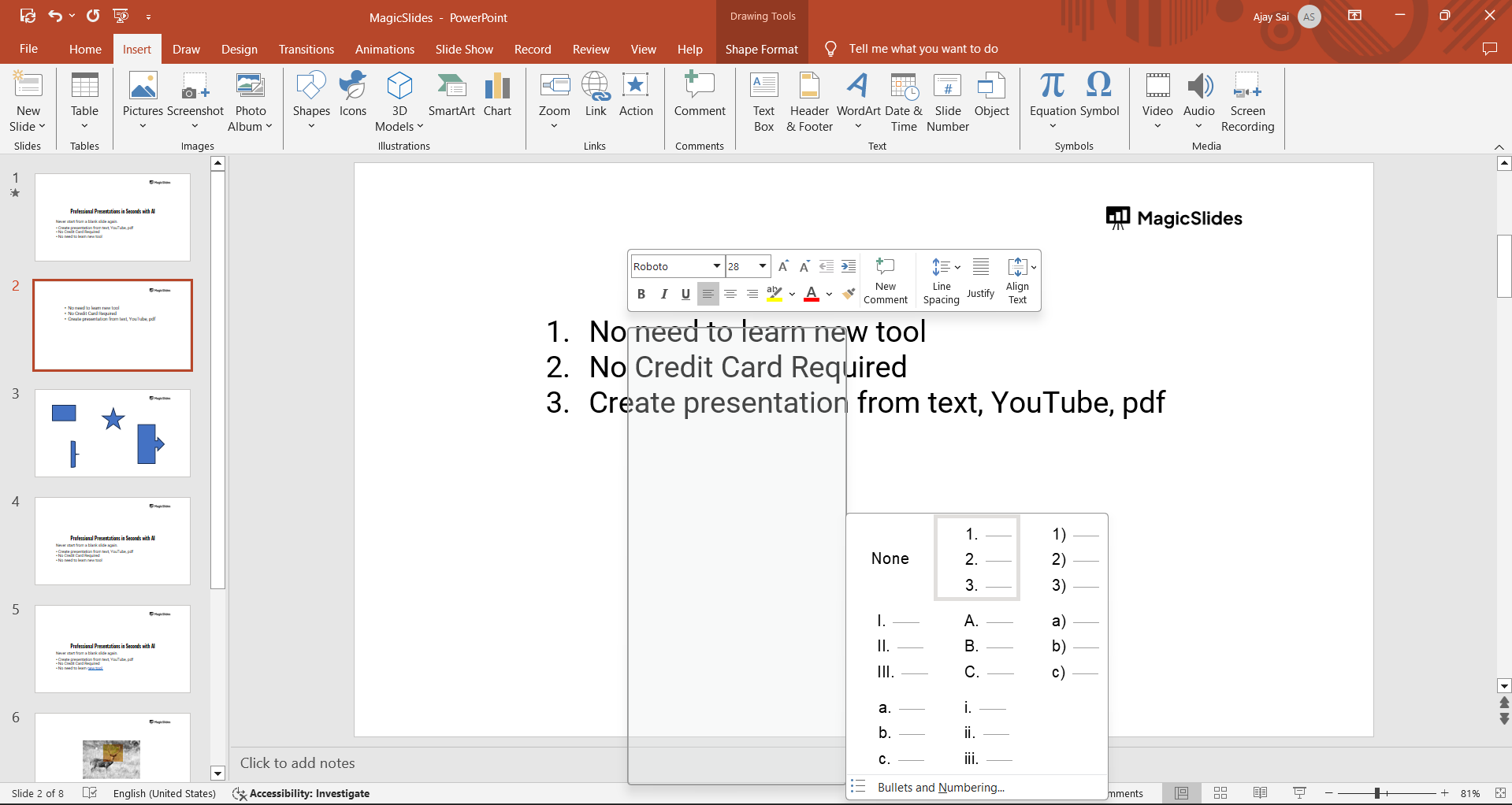Switch to the Design tab
This screenshot has height=805, width=1512.
(x=239, y=49)
